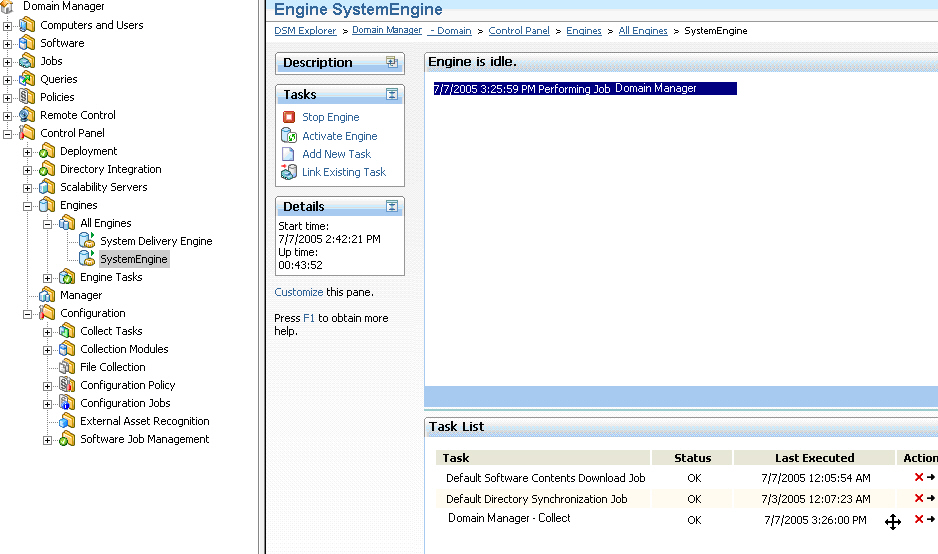This screenshot has height=554, width=938.
Task: Expand the Description pane
Action: tap(392, 62)
